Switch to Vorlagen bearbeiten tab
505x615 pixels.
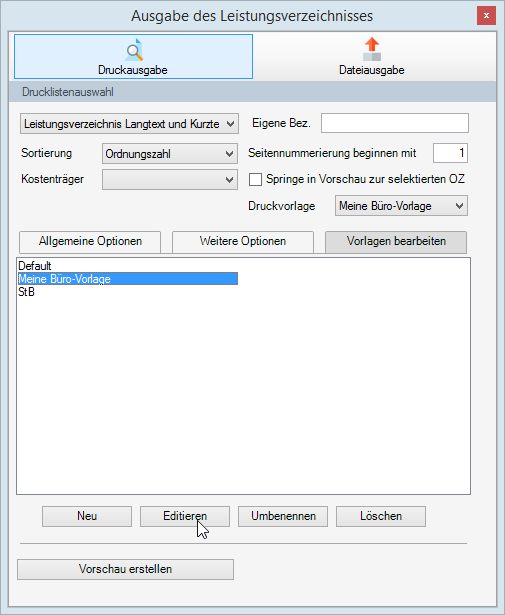click(x=396, y=241)
